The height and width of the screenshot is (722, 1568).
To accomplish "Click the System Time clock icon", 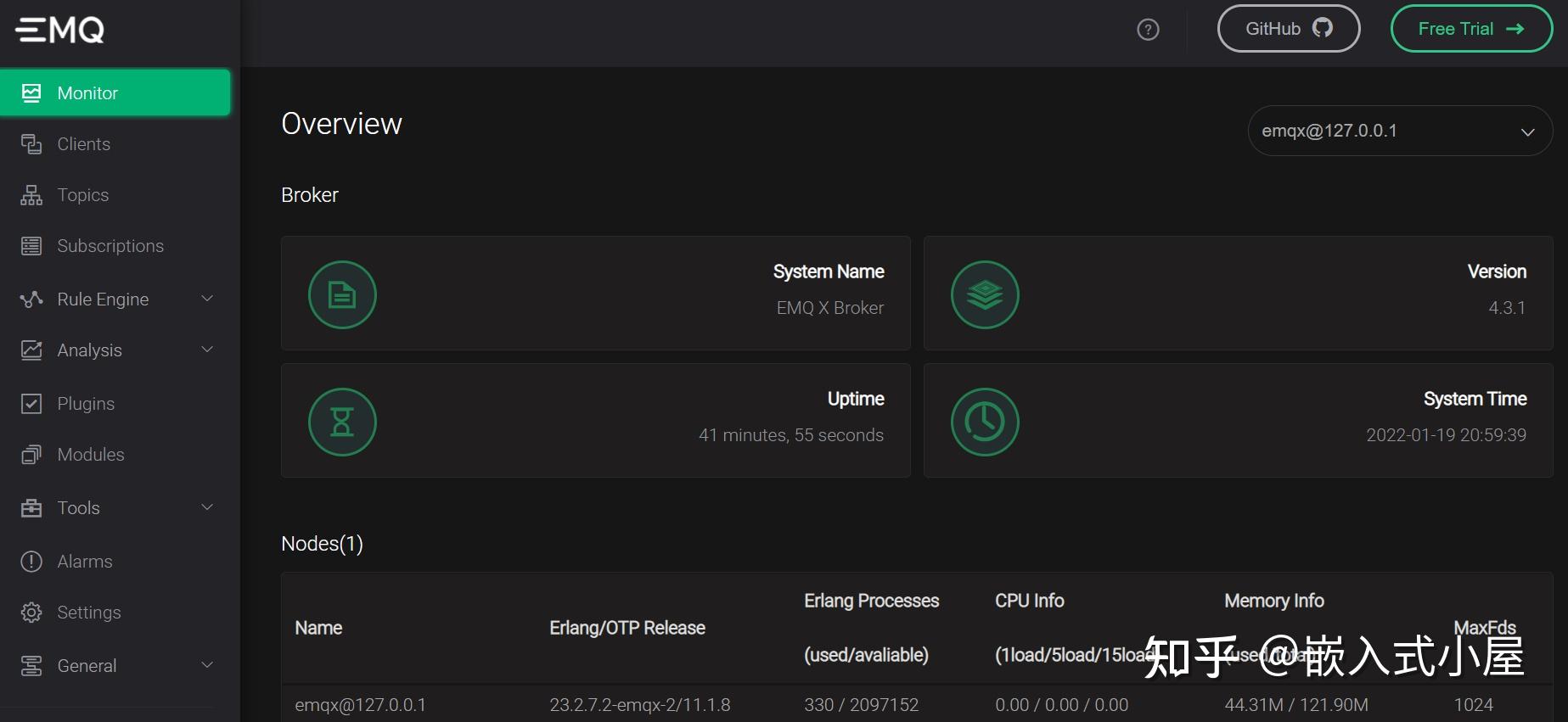I will click(985, 422).
